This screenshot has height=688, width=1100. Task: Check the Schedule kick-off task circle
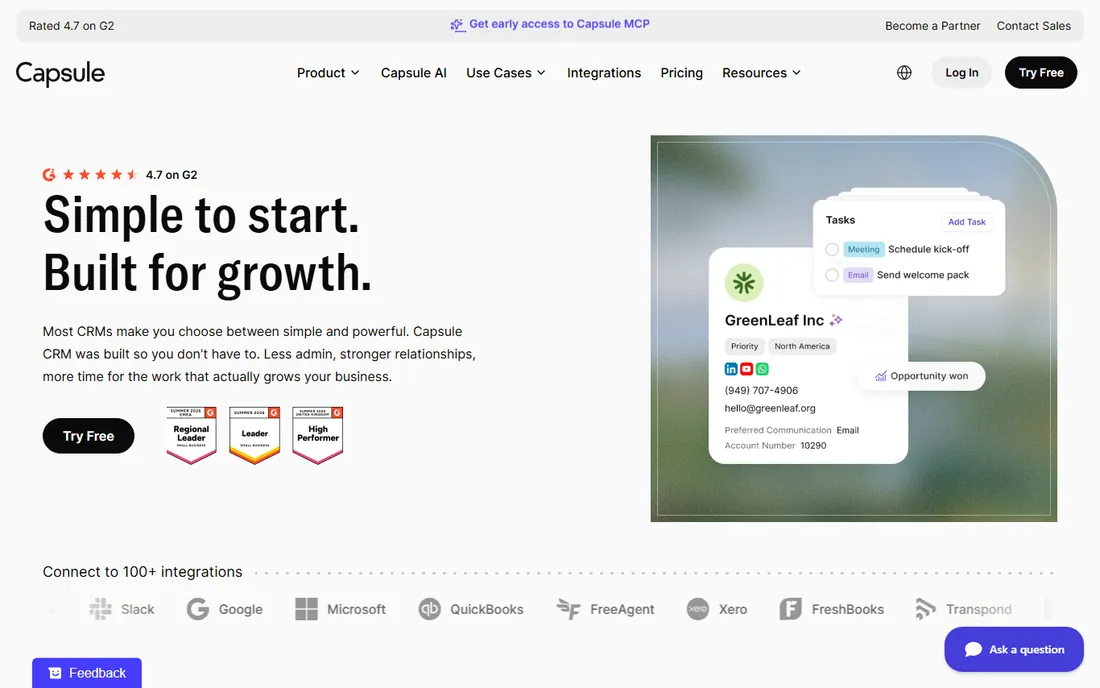(x=832, y=249)
